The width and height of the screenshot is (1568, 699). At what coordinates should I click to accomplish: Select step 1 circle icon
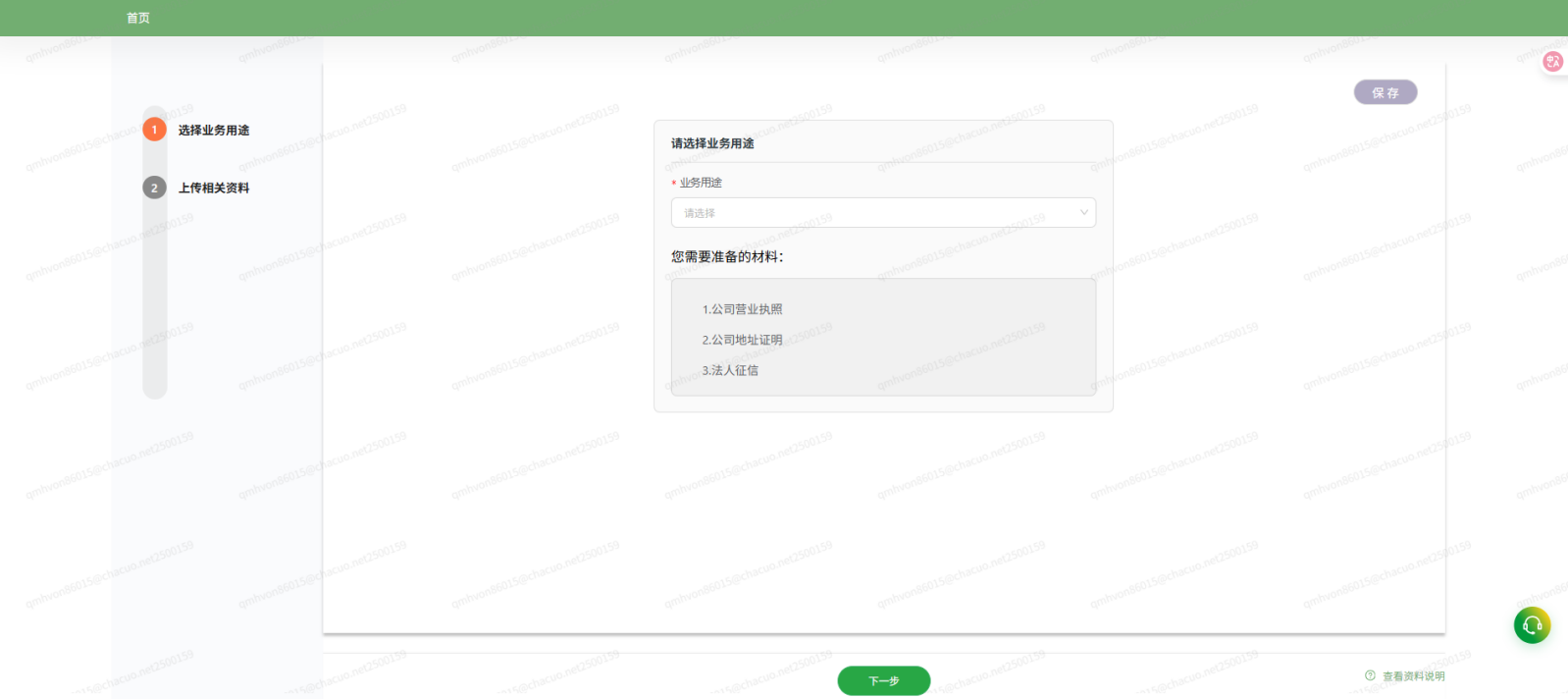154,130
